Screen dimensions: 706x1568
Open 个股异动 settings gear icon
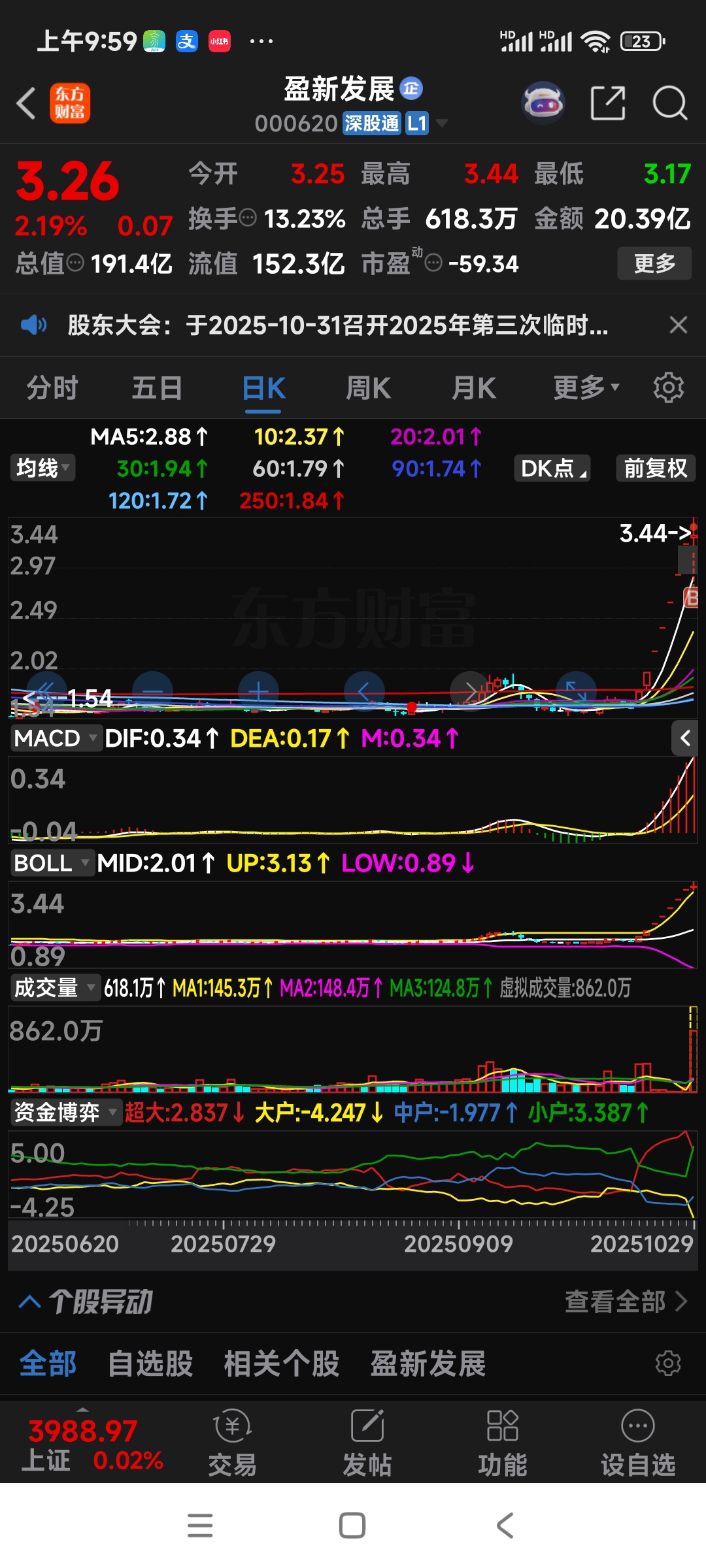pyautogui.click(x=668, y=1364)
